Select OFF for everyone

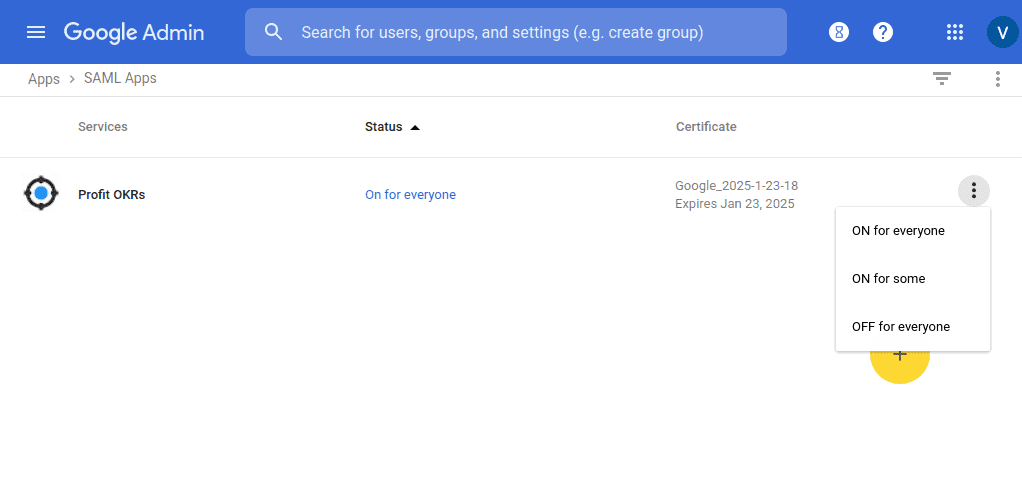(912, 327)
